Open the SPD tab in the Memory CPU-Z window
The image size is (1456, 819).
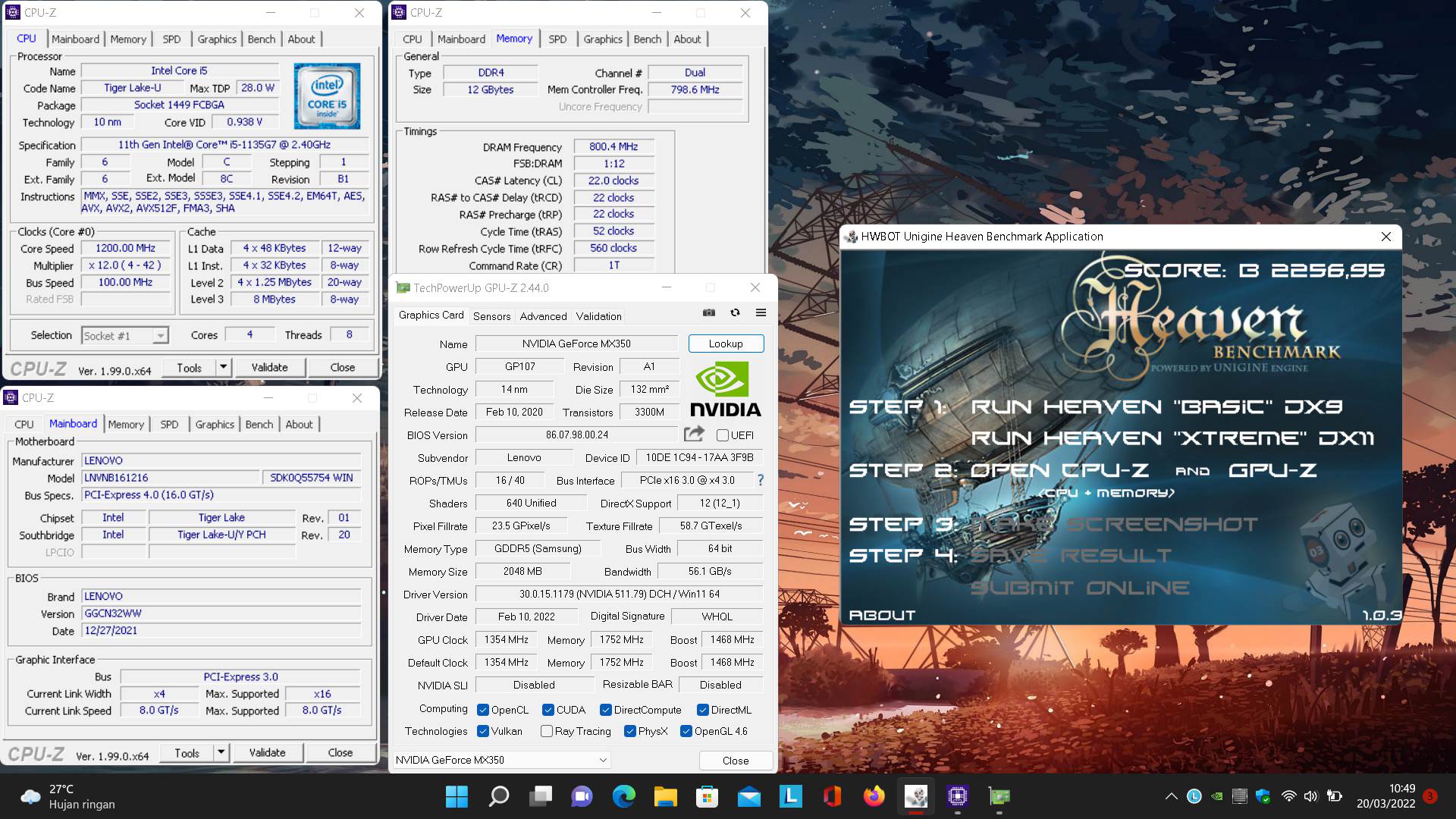pyautogui.click(x=557, y=39)
